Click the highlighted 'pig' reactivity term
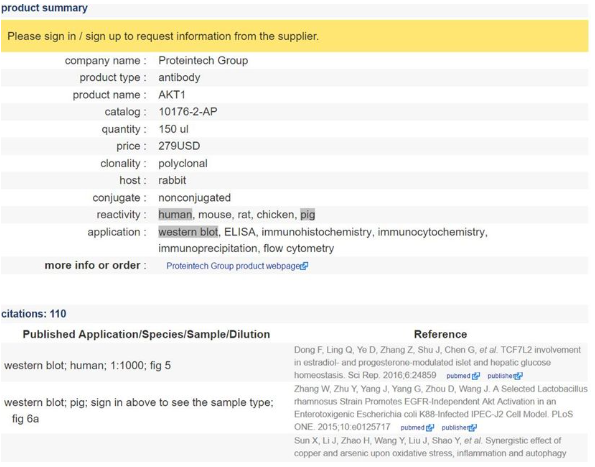 [307, 215]
